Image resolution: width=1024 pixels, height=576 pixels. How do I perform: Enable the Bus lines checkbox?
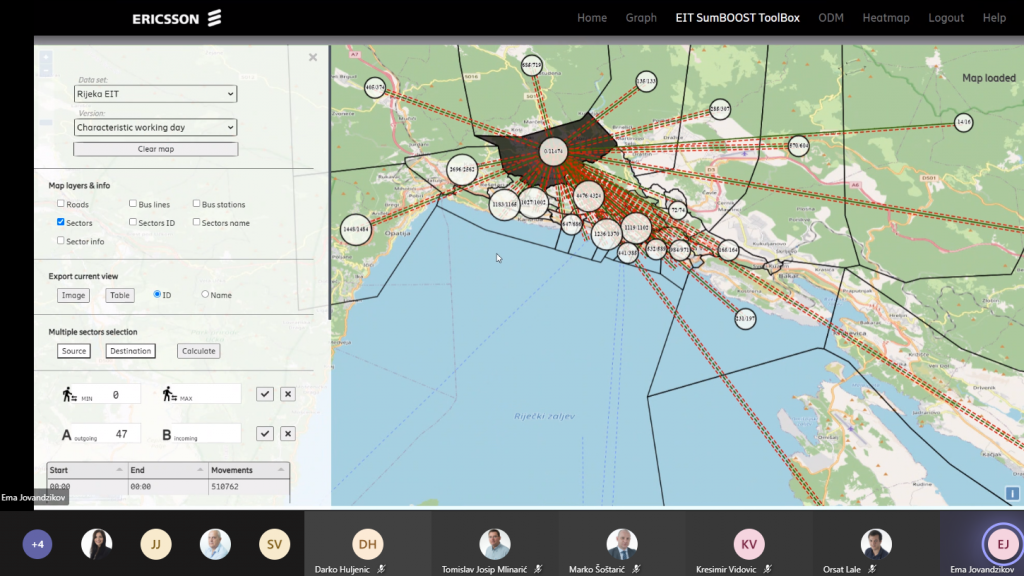[133, 204]
